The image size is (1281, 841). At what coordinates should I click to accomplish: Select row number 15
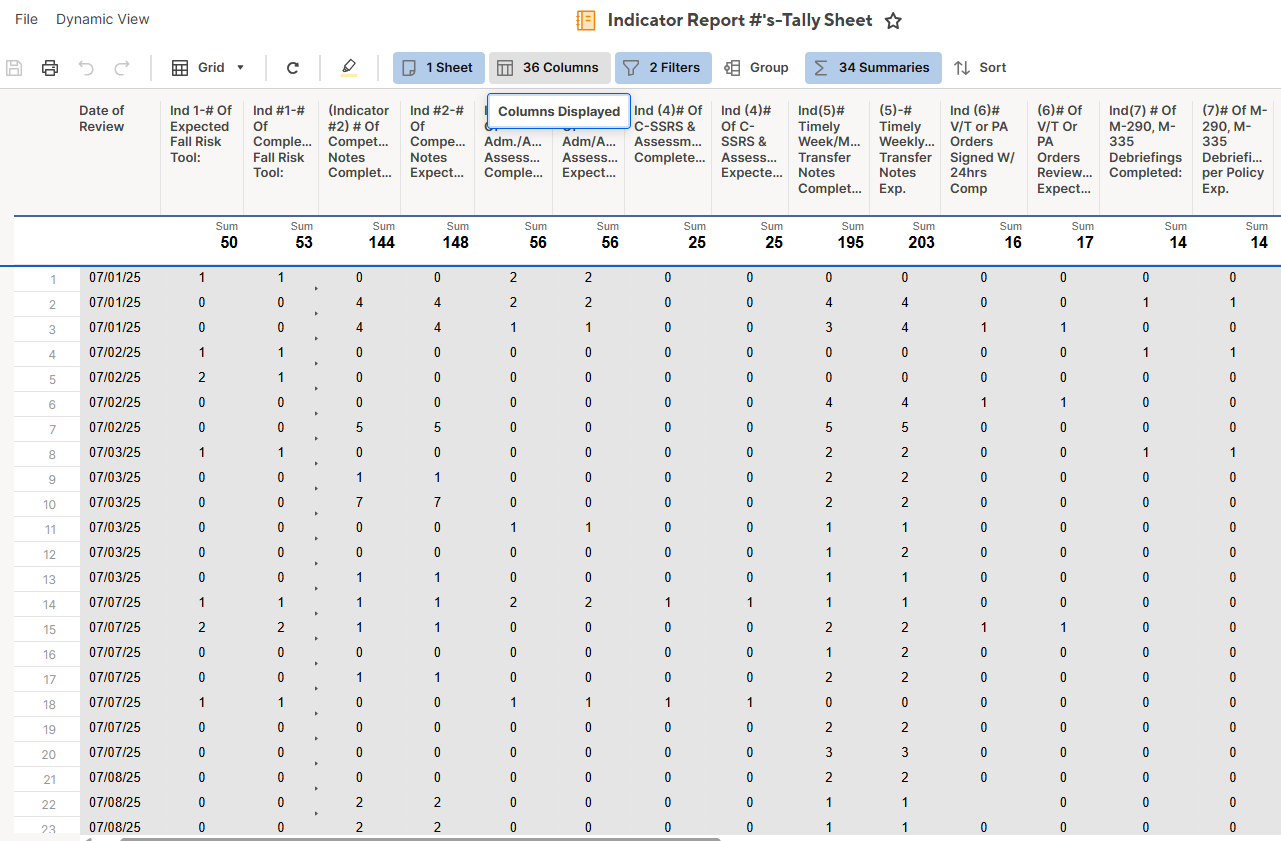50,629
